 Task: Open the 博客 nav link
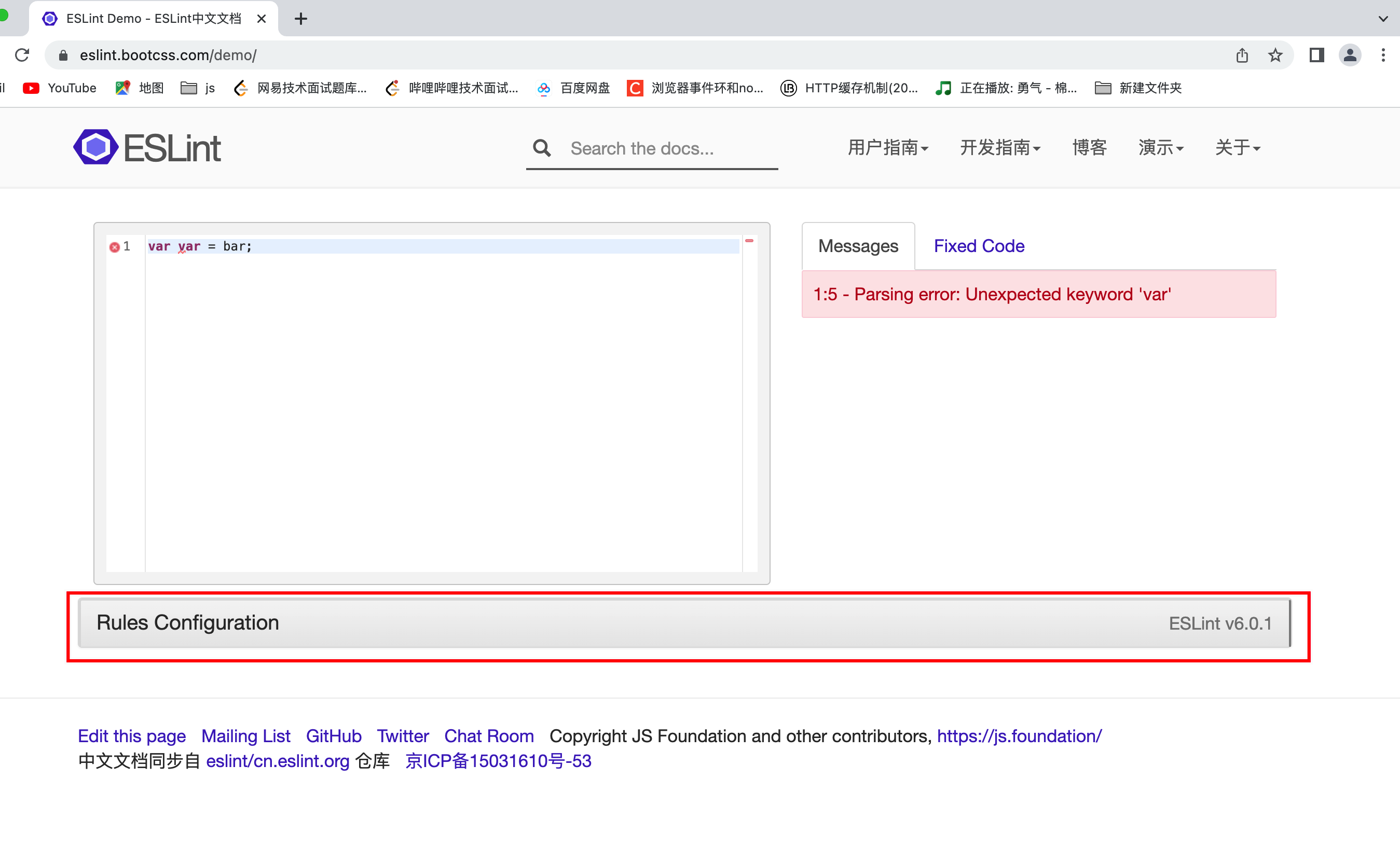pyautogui.click(x=1089, y=147)
